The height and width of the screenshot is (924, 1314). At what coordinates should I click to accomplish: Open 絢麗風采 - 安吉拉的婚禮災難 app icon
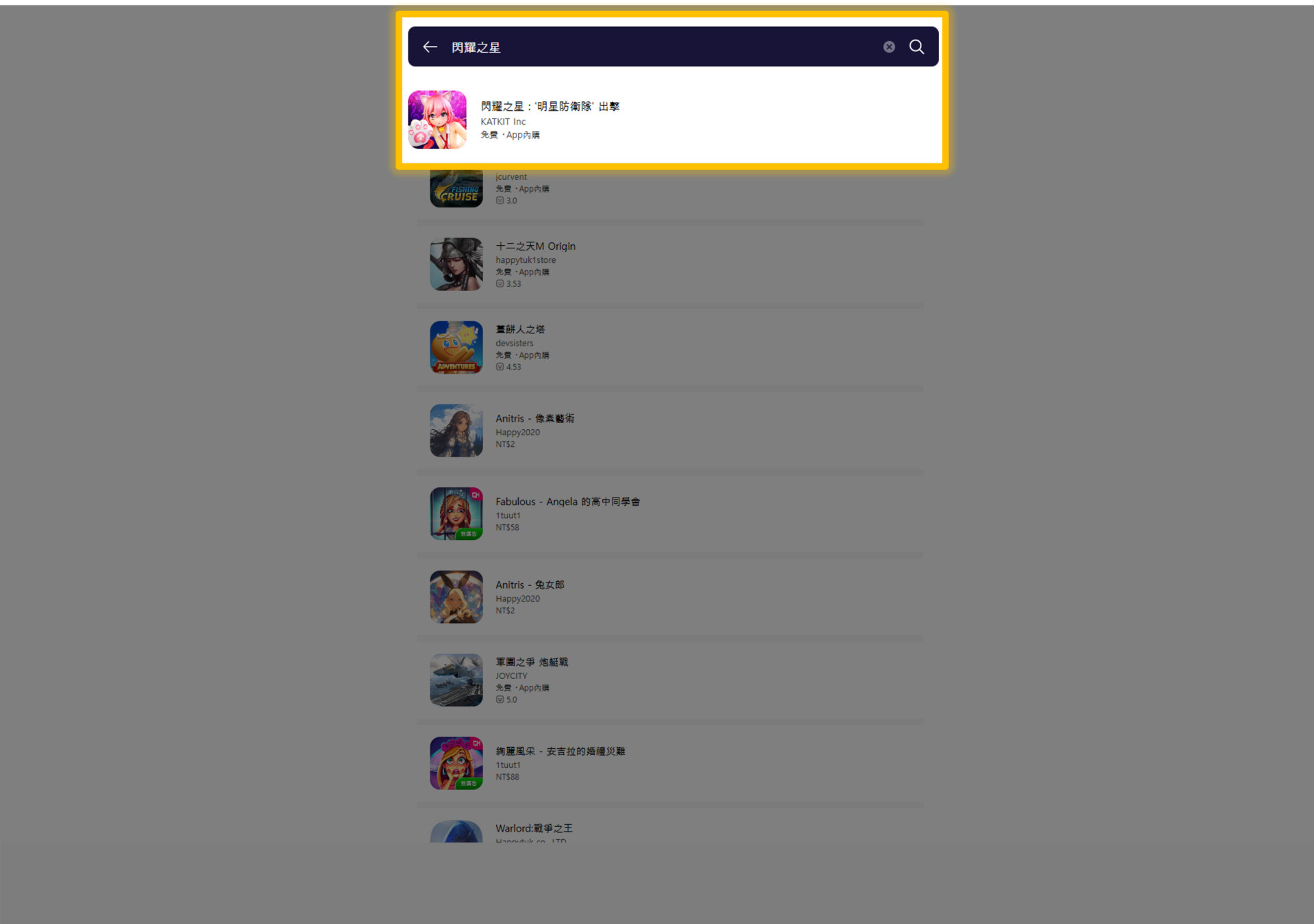[456, 763]
